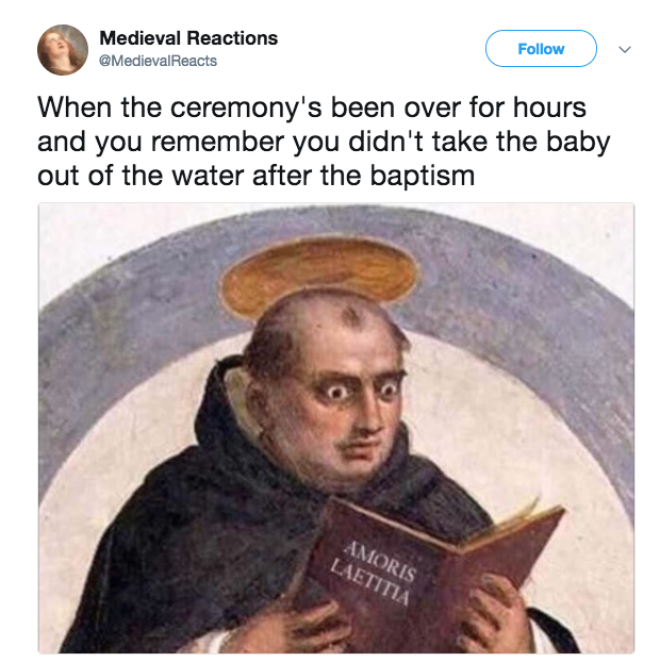Click the tweet text about the baptism

click(x=324, y=141)
